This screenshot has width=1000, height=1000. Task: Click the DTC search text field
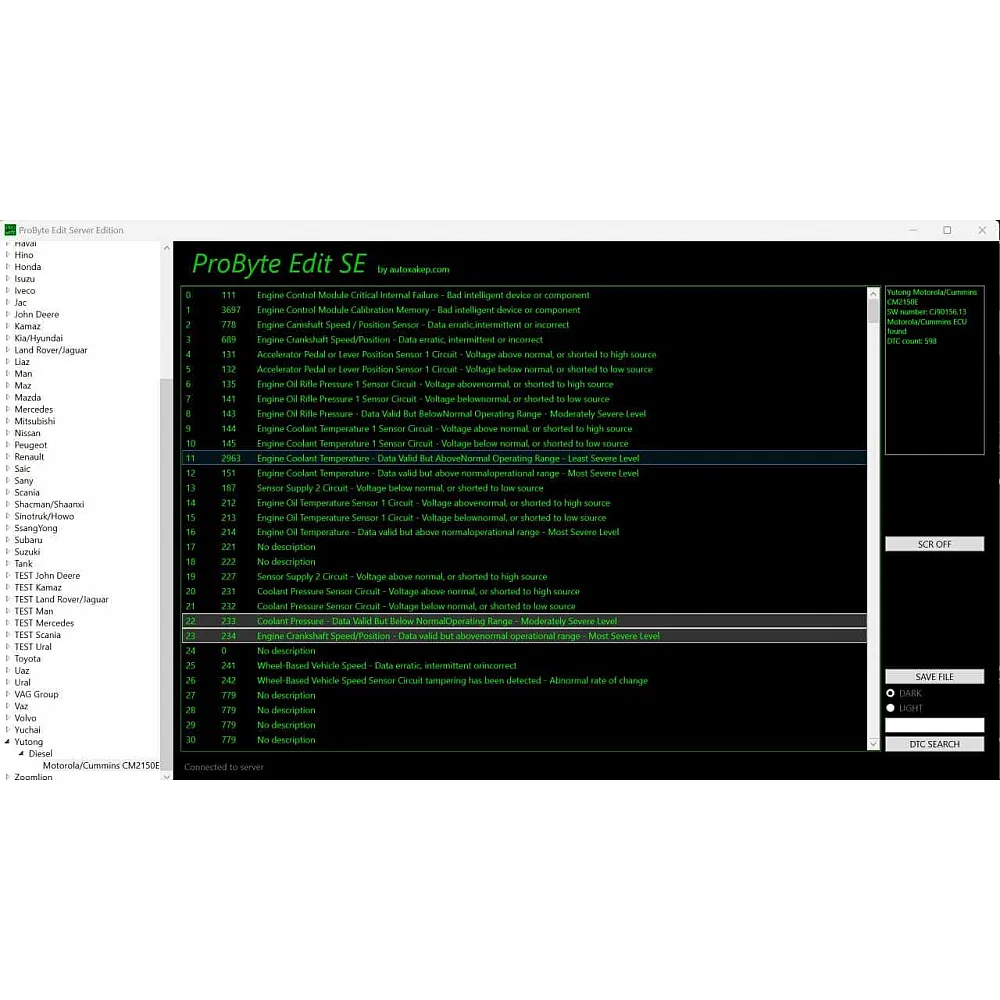[934, 725]
